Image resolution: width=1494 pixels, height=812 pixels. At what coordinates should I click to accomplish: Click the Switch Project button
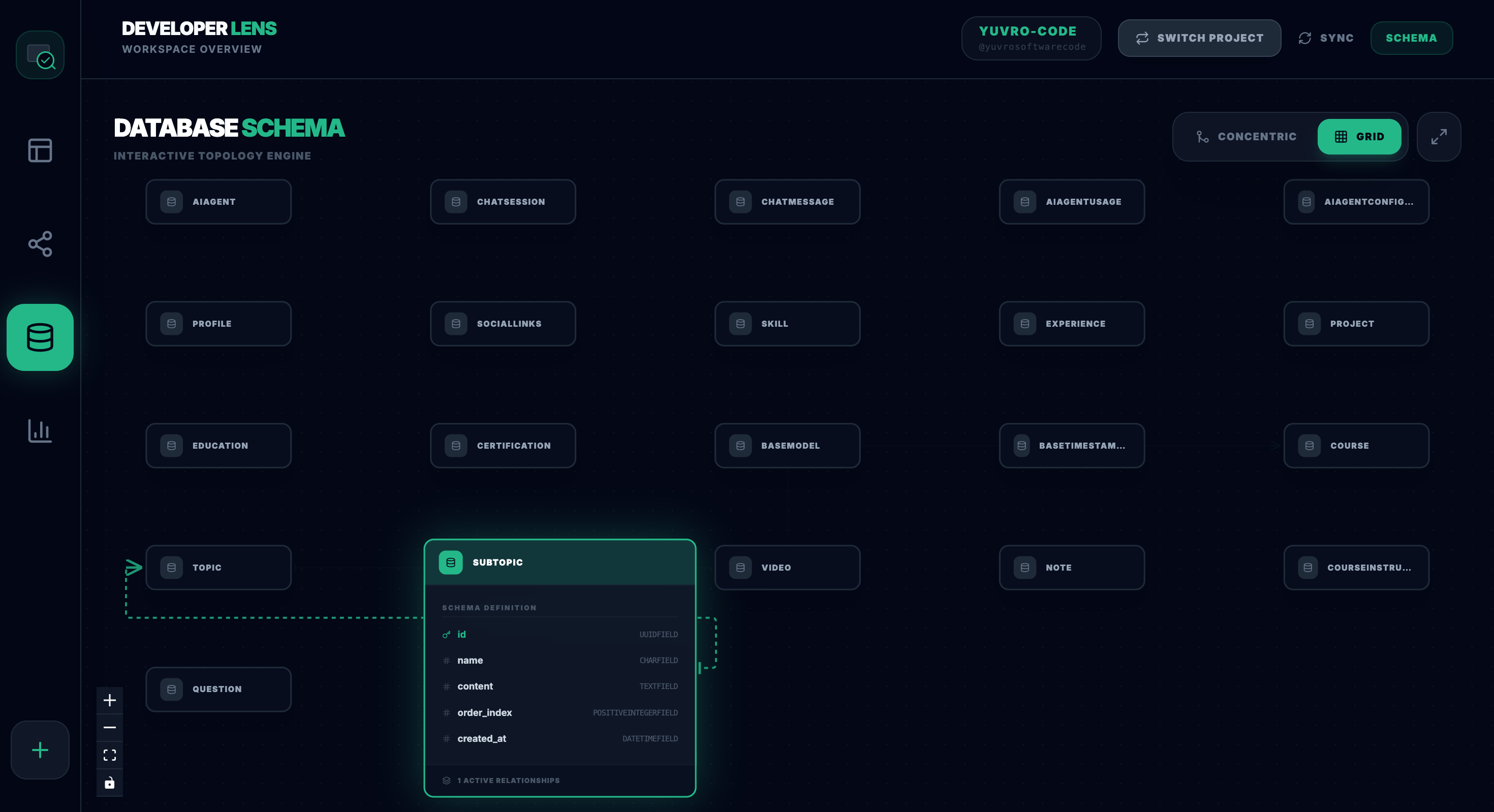(1199, 38)
